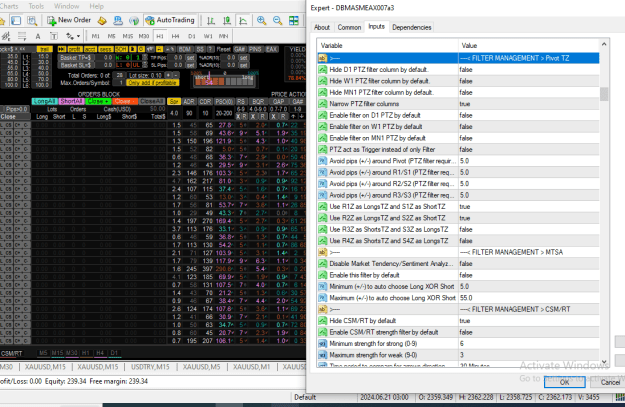
Task: Click the inputs list scroll-down arrow
Action: 604,362
